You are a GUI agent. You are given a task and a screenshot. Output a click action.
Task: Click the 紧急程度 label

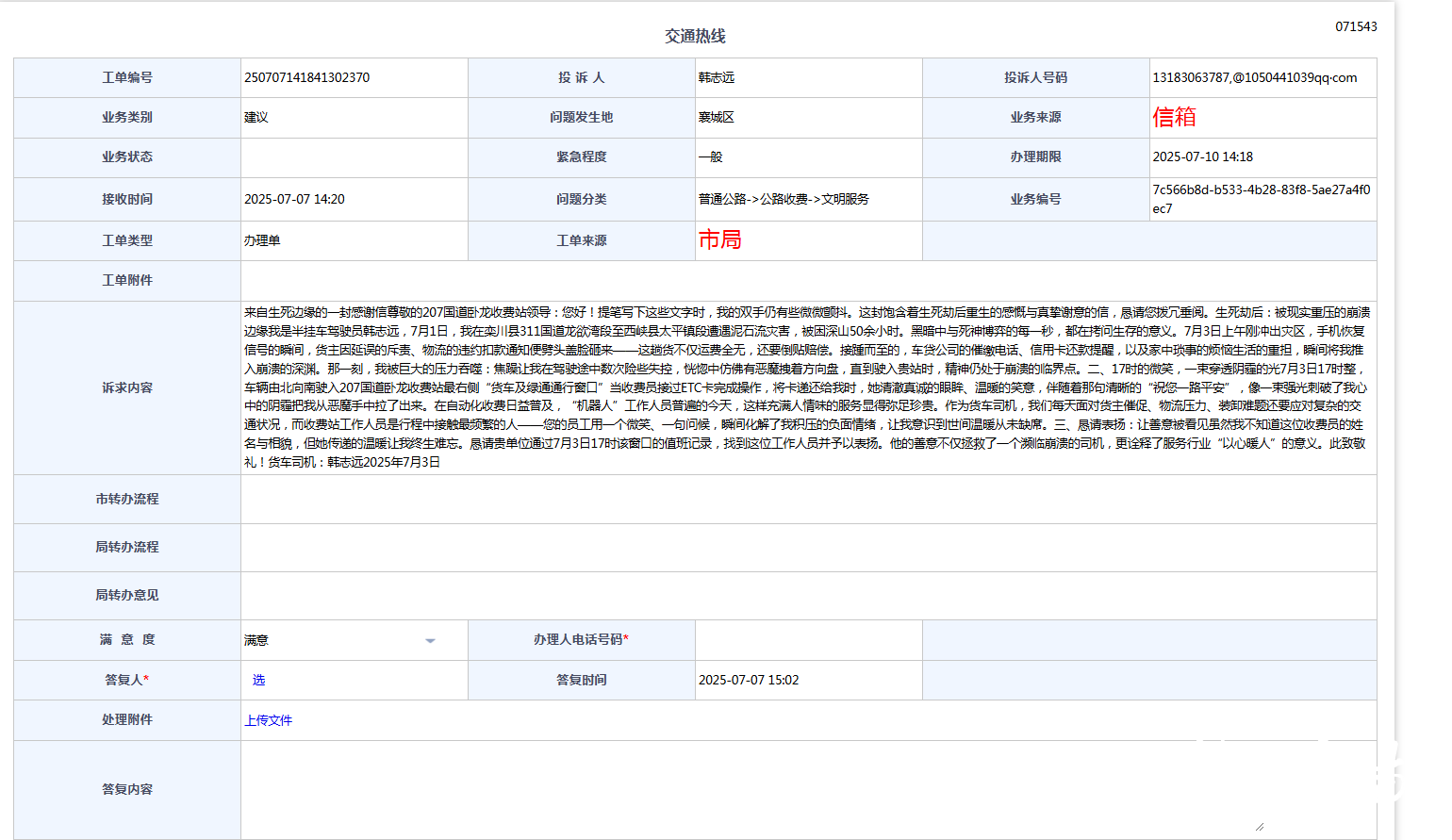point(581,156)
